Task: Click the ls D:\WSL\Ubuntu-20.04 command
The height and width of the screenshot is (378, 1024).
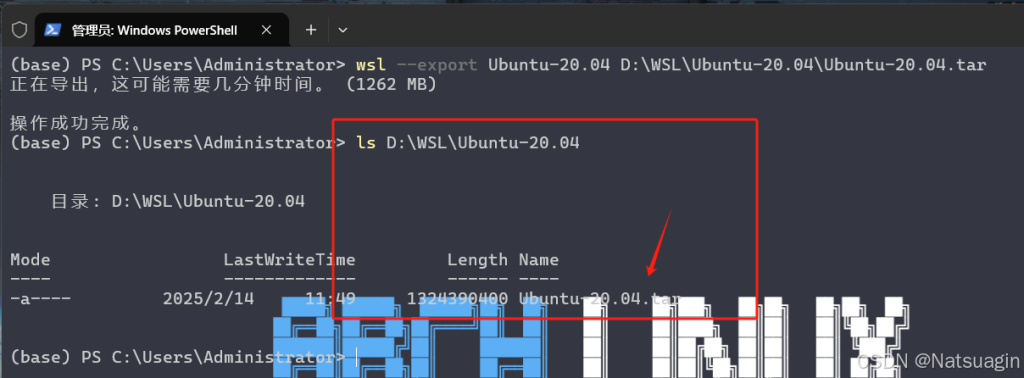Action: click(x=468, y=142)
